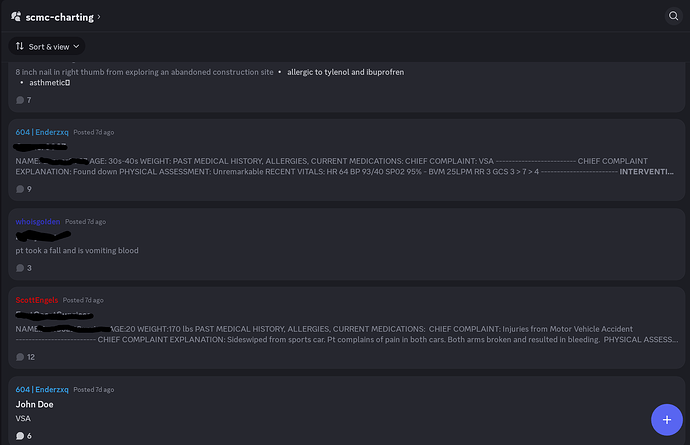This screenshot has width=690, height=445.
Task: Create a new post with plus button
Action: [x=667, y=419]
